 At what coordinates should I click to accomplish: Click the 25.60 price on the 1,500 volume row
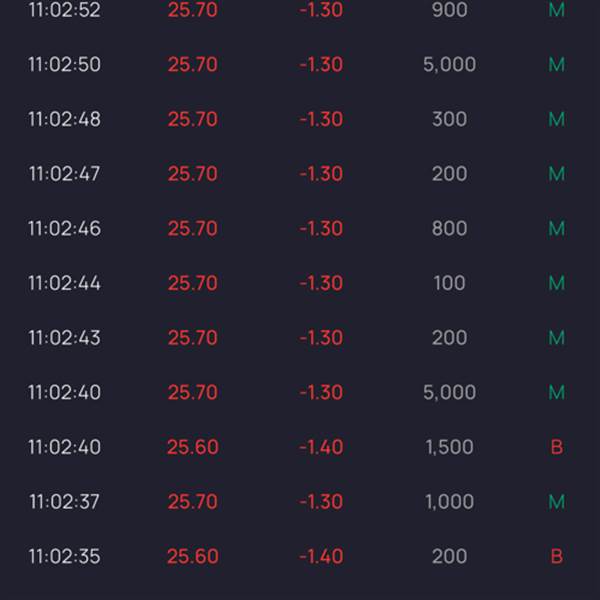193,447
